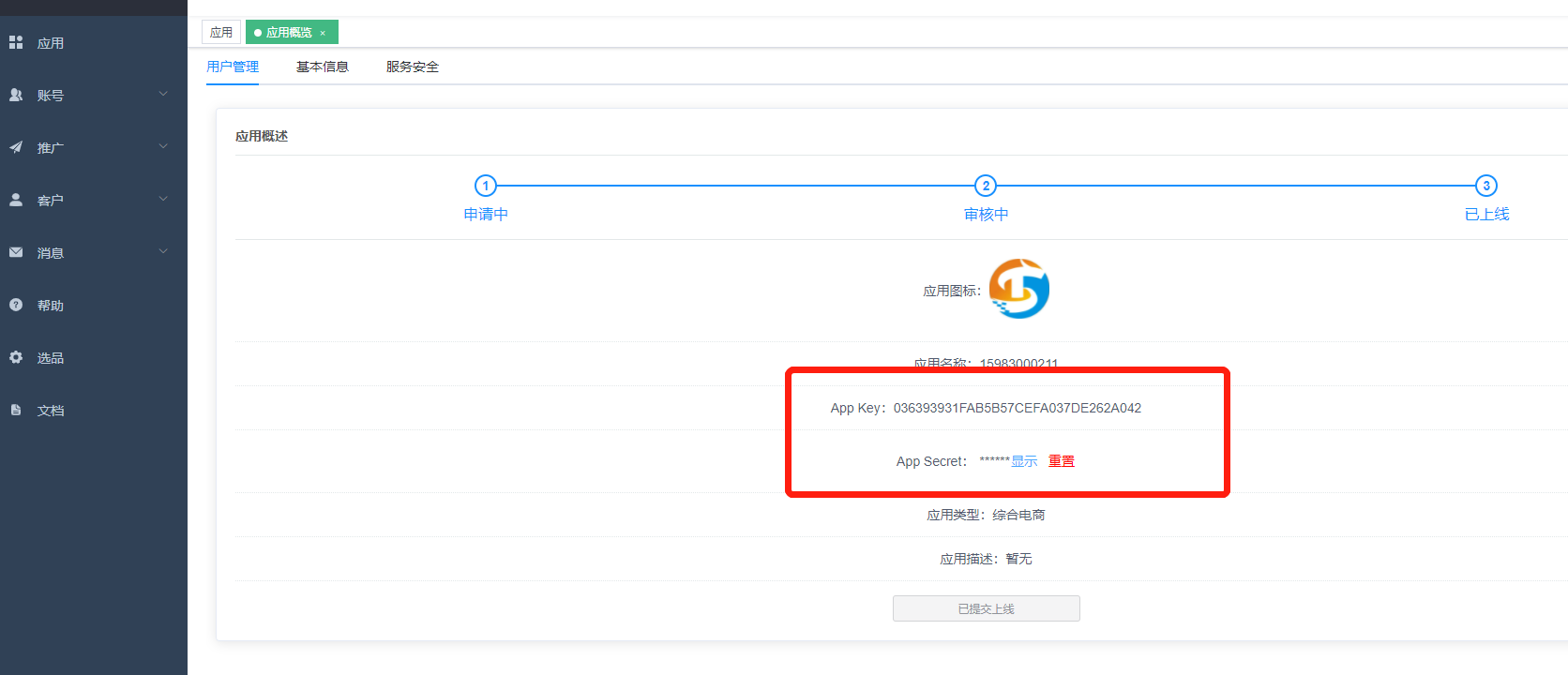Switch to the 服务安全 tab

[412, 67]
